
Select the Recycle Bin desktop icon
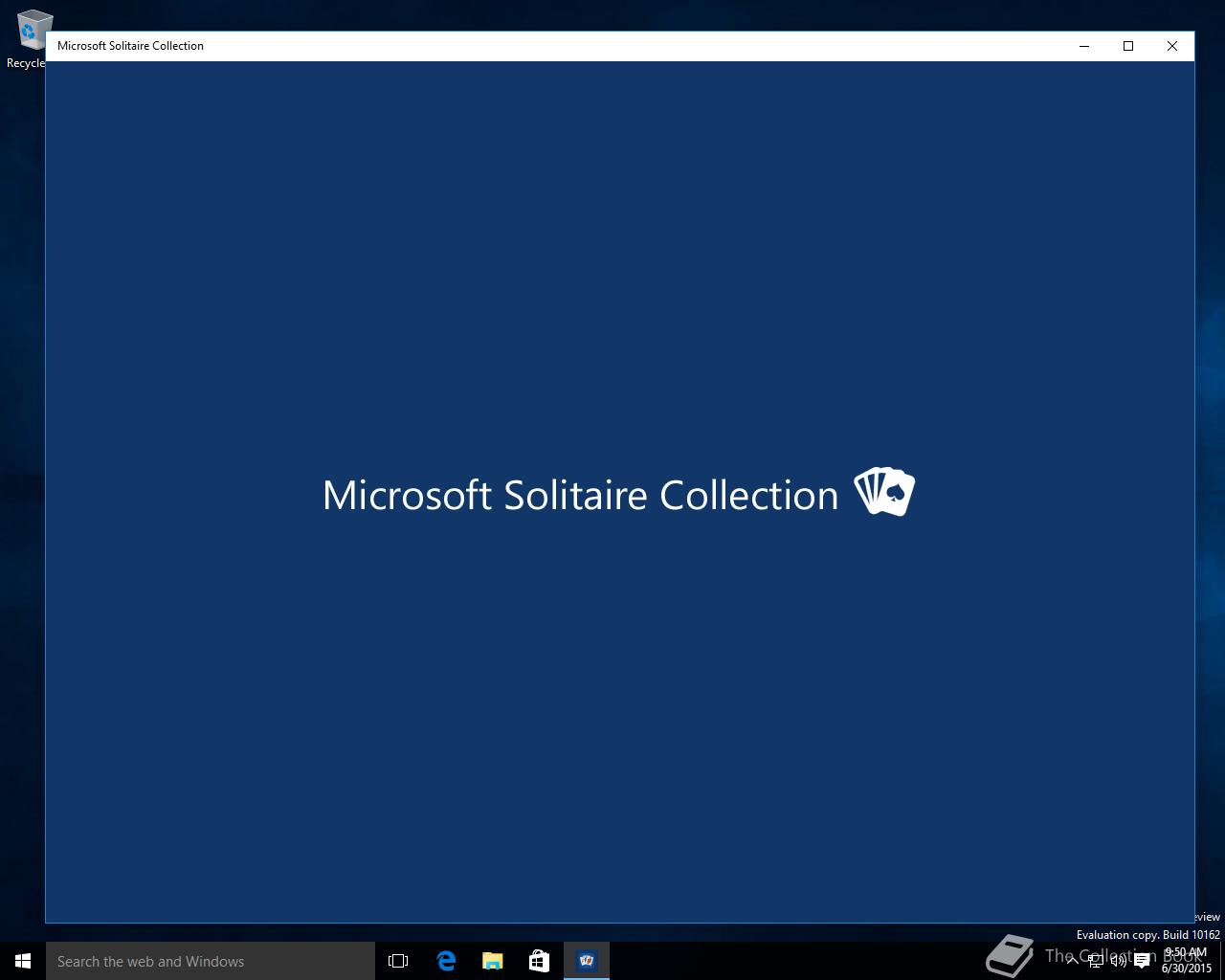29,39
